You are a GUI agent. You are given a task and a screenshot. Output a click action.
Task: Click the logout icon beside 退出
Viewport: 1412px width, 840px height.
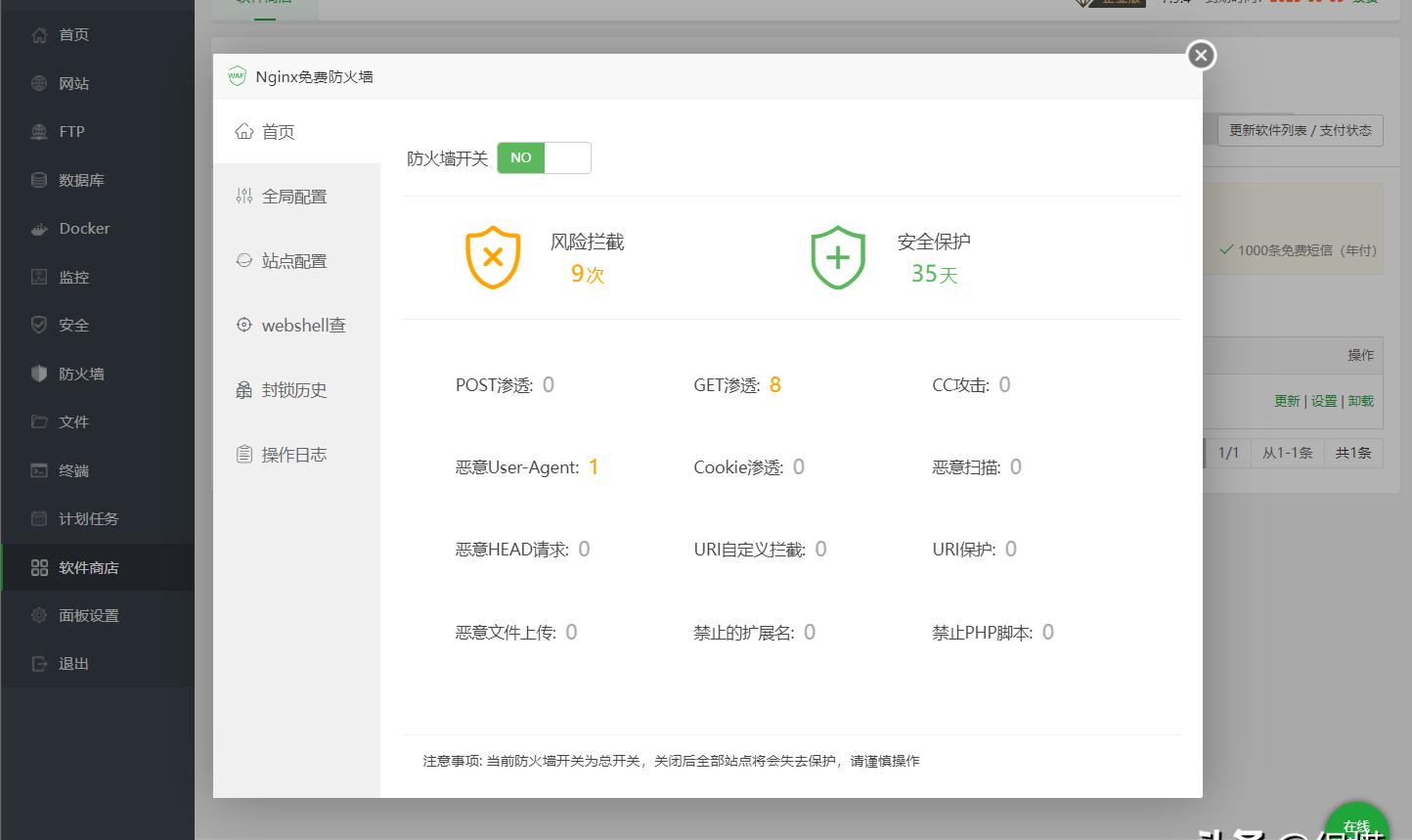pyautogui.click(x=39, y=663)
